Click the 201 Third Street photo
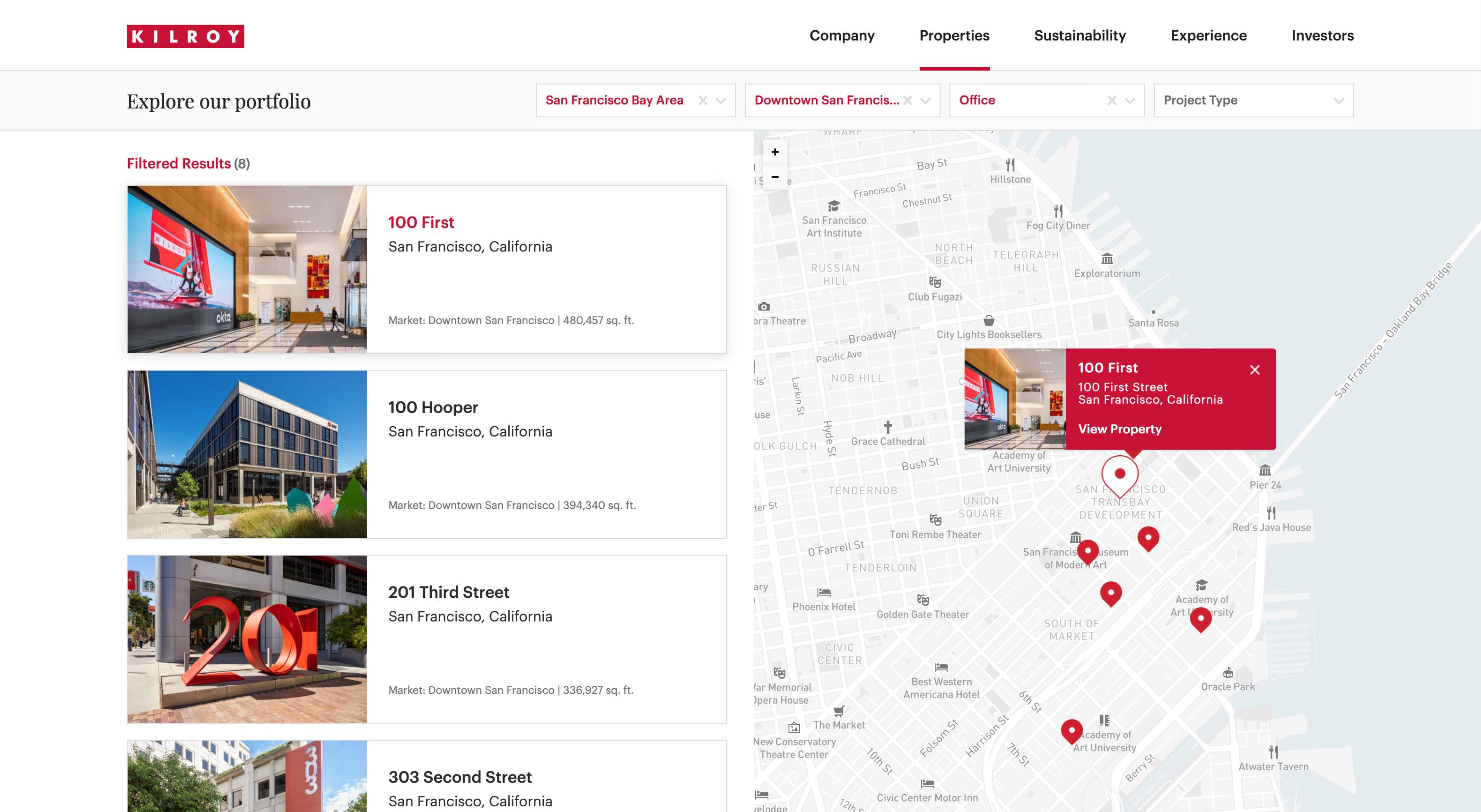 pos(247,639)
